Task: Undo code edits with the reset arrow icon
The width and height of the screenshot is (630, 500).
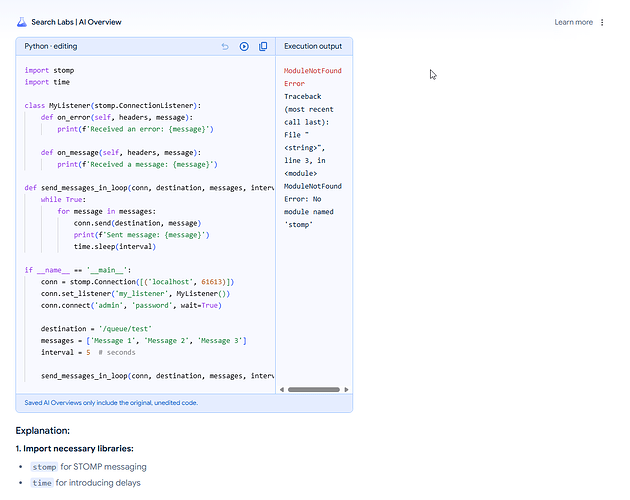Action: click(x=225, y=47)
